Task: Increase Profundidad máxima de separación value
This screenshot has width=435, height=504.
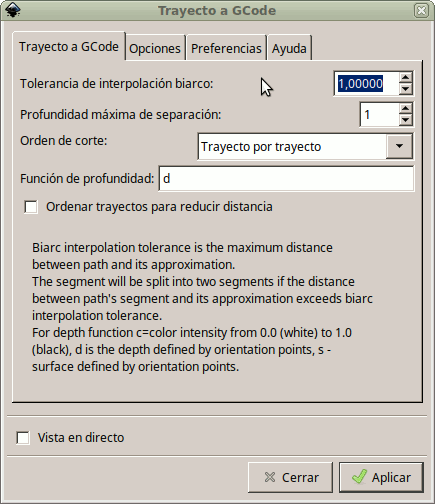Action: (405, 109)
